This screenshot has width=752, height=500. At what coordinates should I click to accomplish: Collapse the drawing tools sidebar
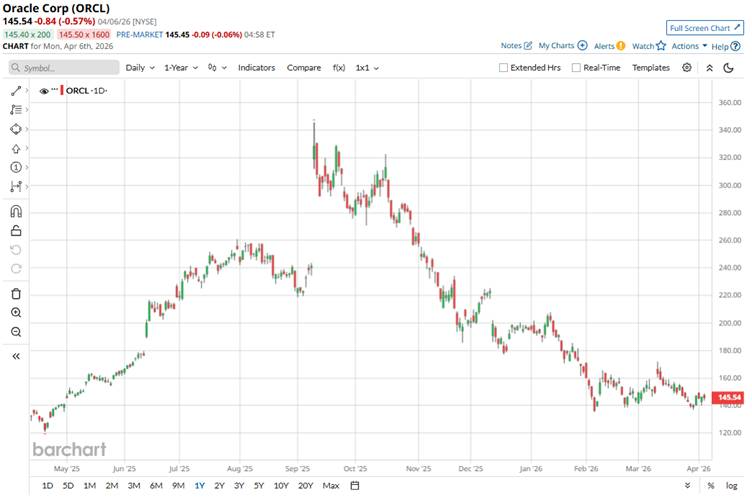click(16, 356)
